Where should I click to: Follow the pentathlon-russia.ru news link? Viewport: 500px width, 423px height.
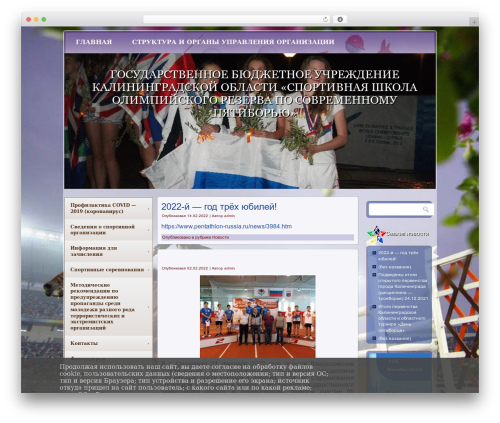click(227, 226)
